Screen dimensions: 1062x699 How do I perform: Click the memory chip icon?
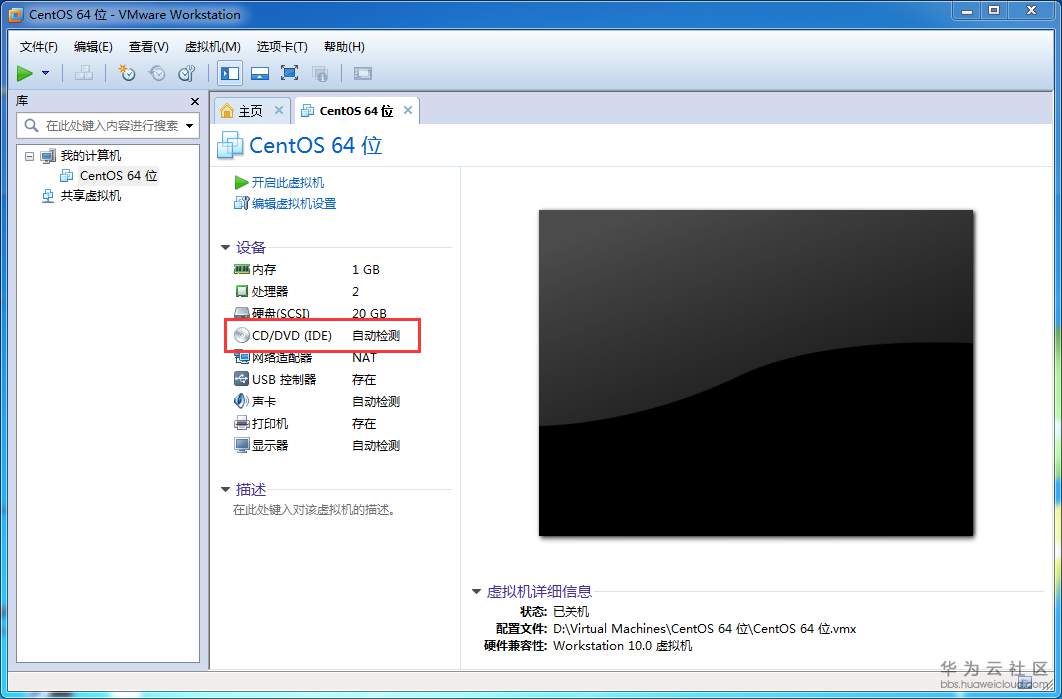click(x=242, y=269)
